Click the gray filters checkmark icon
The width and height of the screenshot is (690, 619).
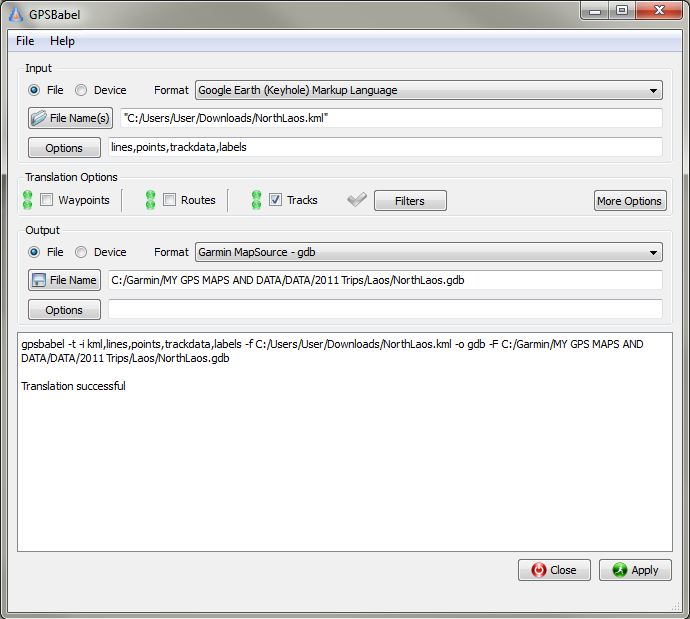(356, 200)
